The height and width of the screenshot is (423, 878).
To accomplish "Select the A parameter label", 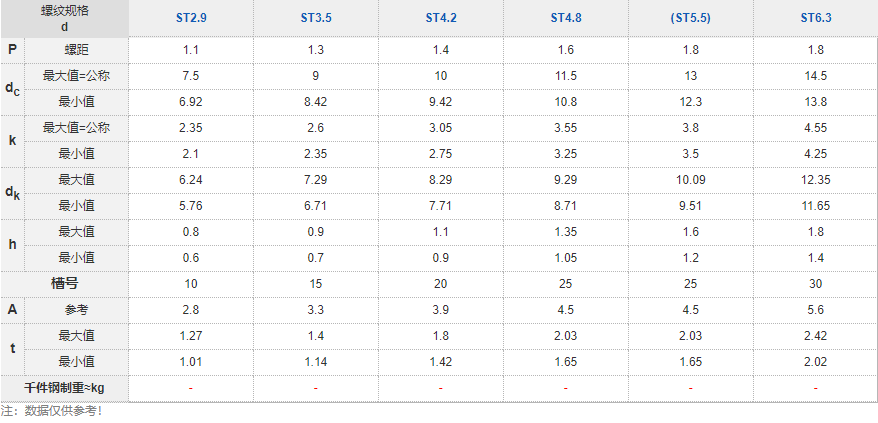I will coord(12,309).
